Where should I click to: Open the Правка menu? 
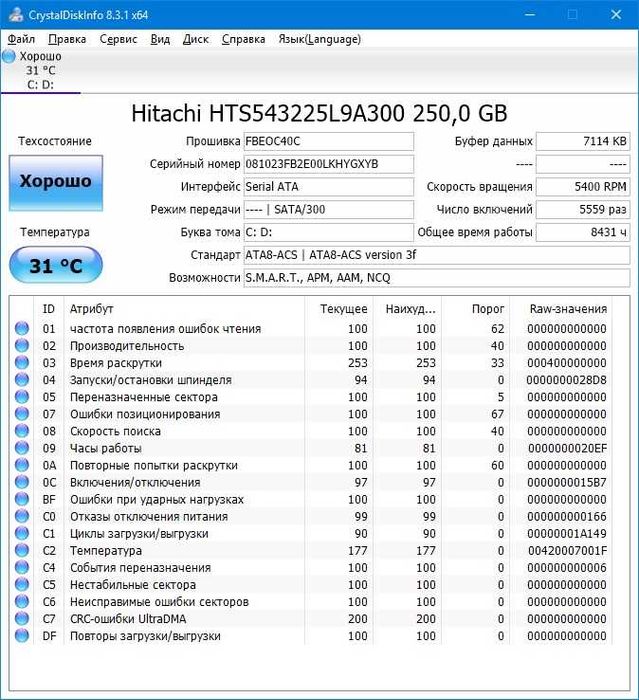[67, 39]
